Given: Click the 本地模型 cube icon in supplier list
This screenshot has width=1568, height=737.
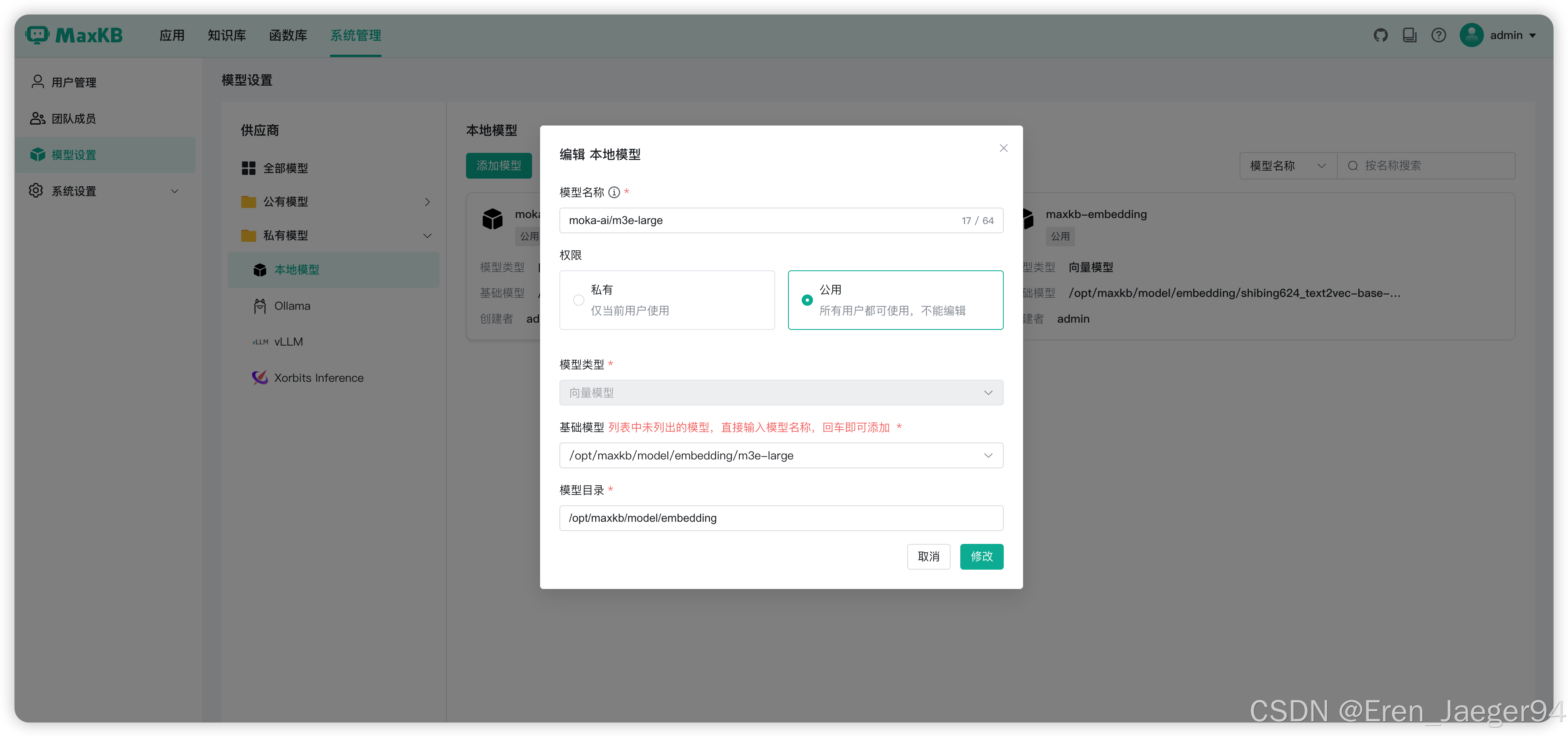Looking at the screenshot, I should point(260,270).
